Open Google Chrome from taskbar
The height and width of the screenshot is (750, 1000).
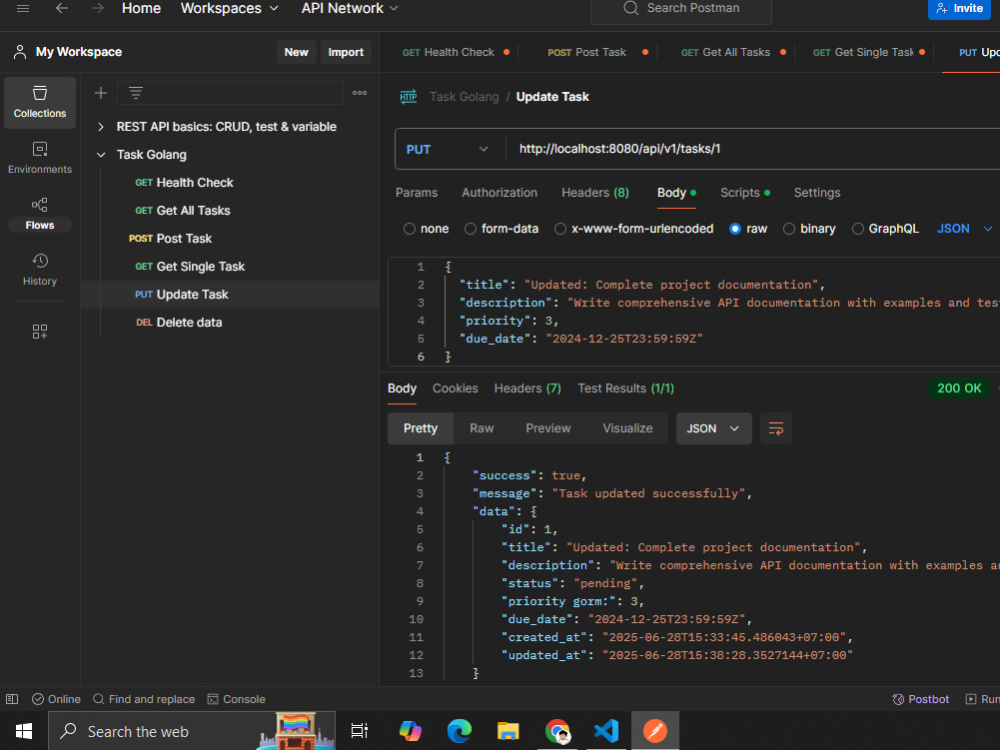point(558,731)
